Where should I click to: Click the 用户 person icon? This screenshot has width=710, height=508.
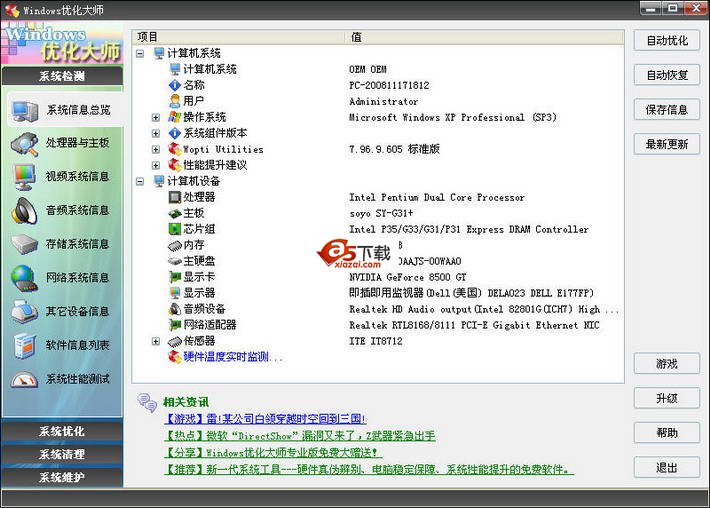(x=174, y=101)
